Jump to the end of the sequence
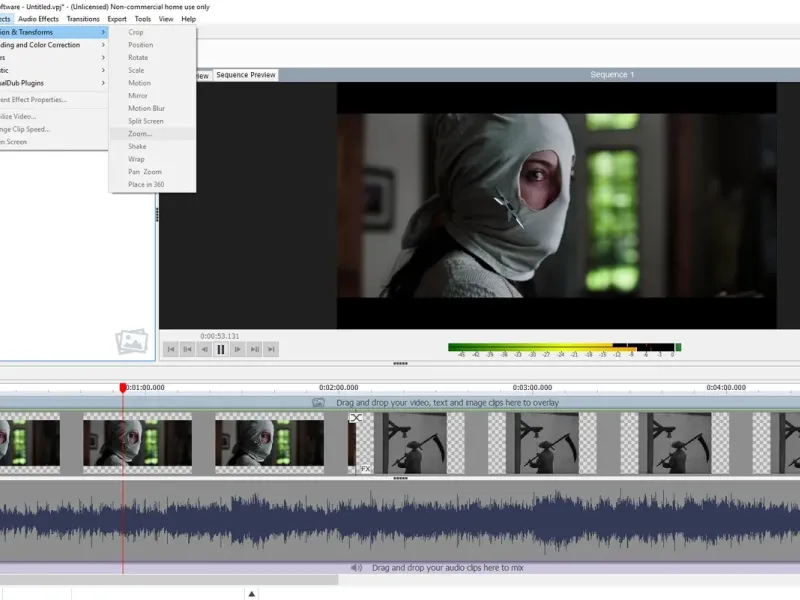The height and width of the screenshot is (600, 800). coord(271,349)
